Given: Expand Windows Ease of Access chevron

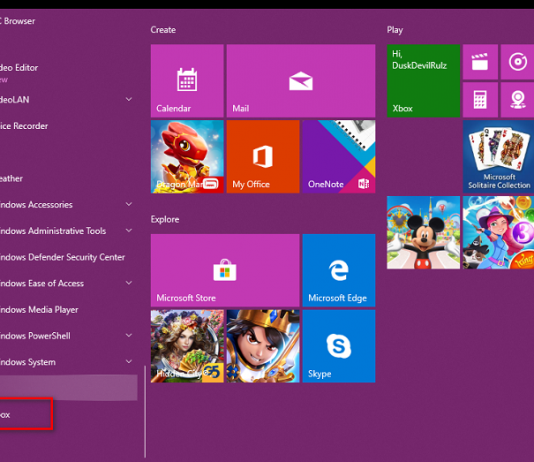Looking at the screenshot, I should tap(129, 283).
